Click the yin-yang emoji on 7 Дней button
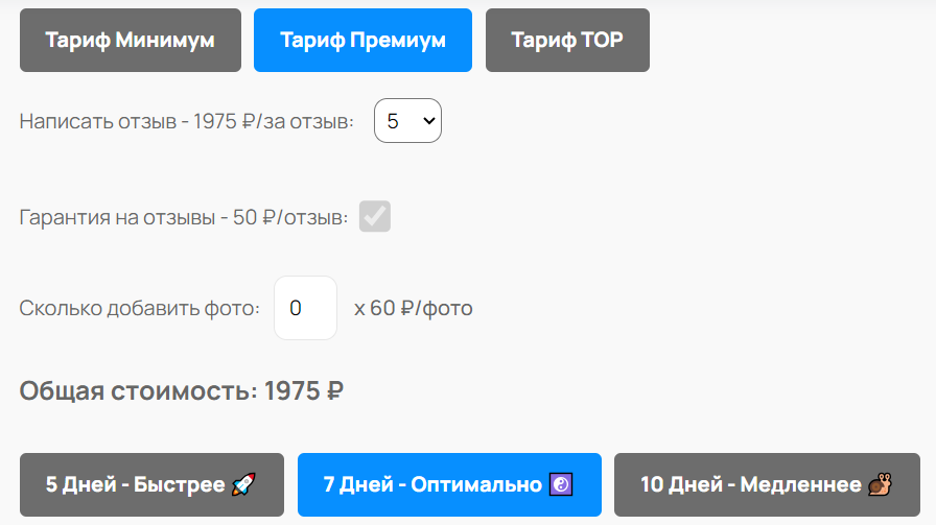Viewport: 936px width, 526px height. (561, 485)
